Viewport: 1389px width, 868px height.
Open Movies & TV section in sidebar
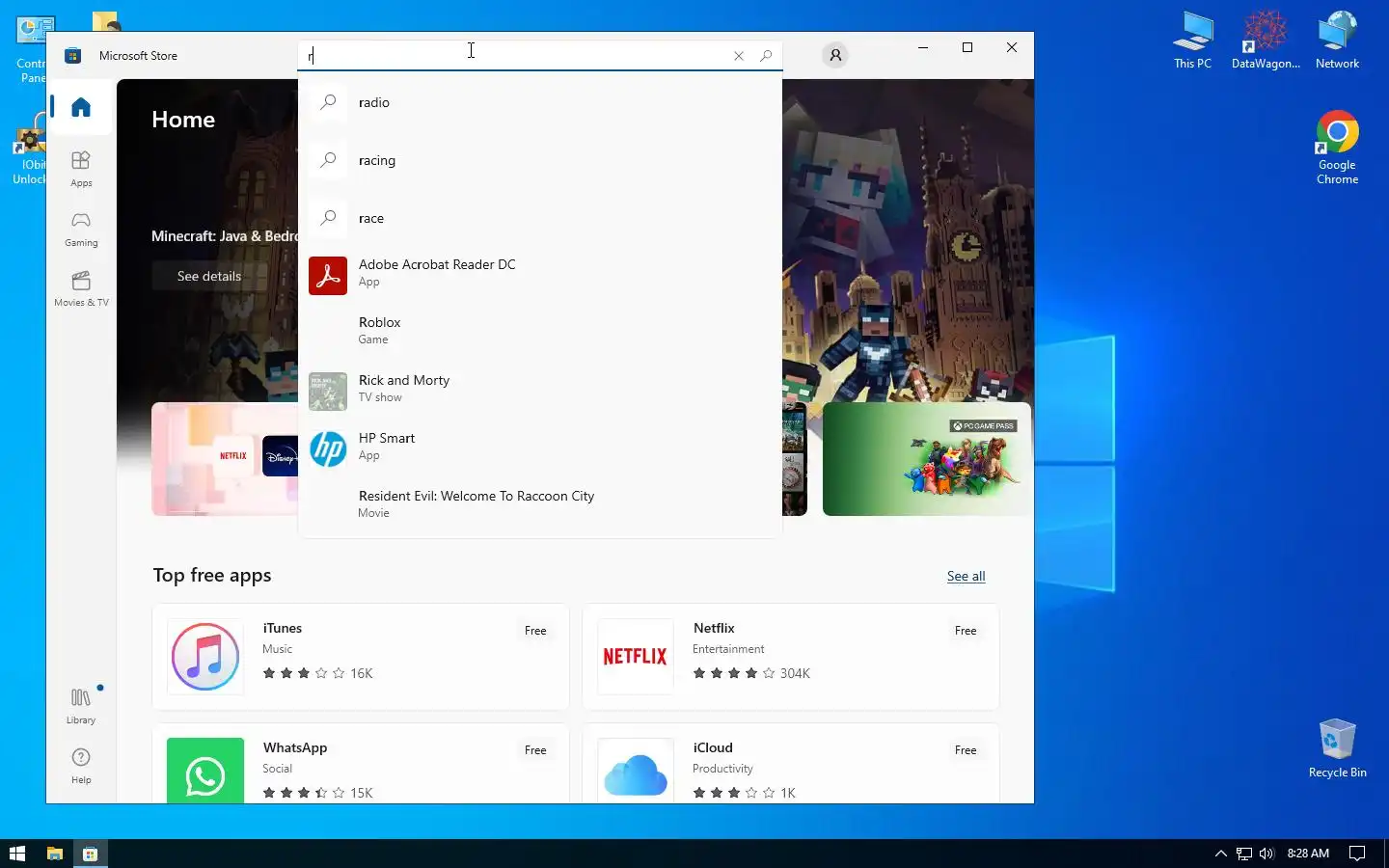[x=81, y=289]
